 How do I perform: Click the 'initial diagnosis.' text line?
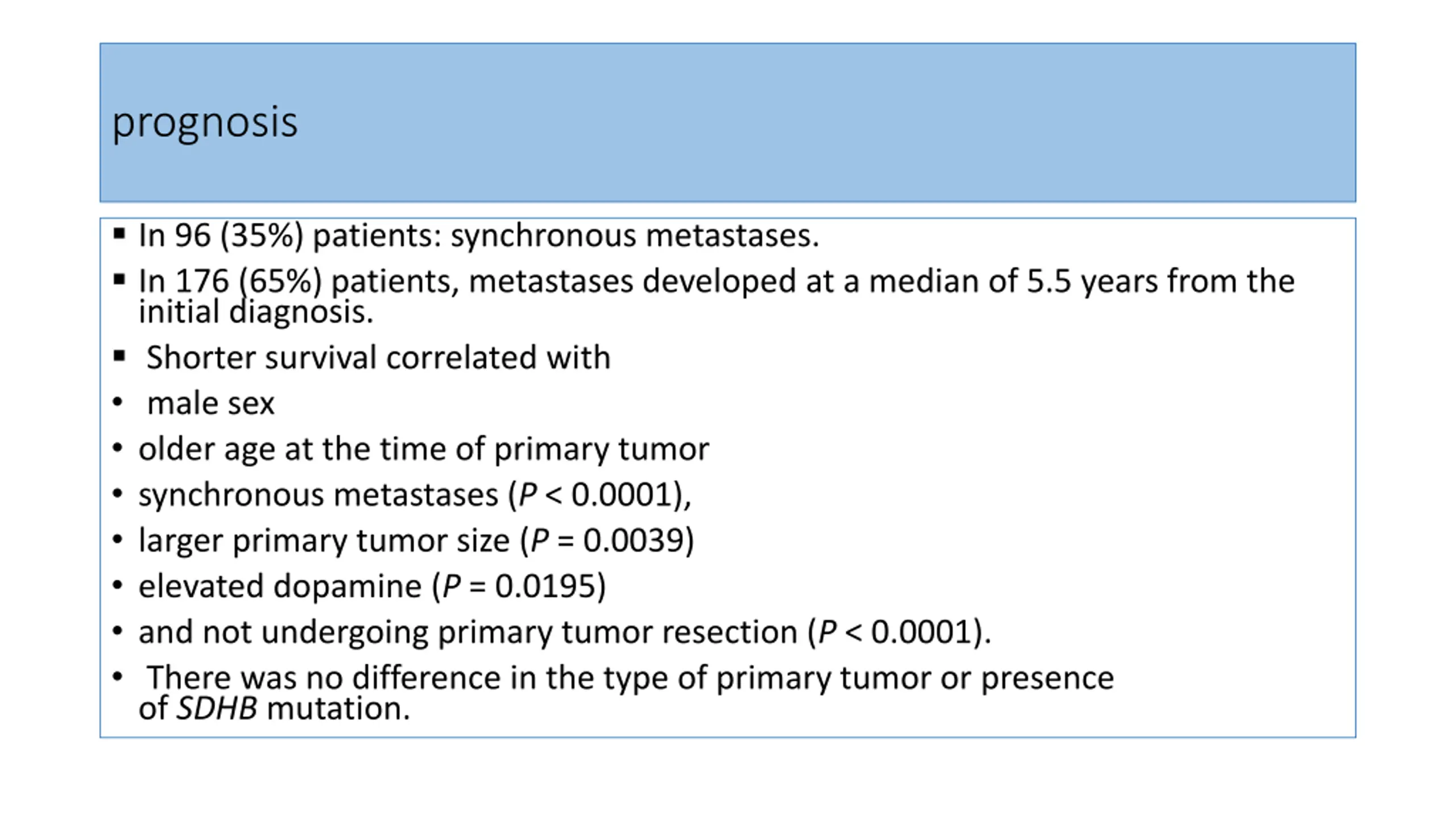pos(256,312)
